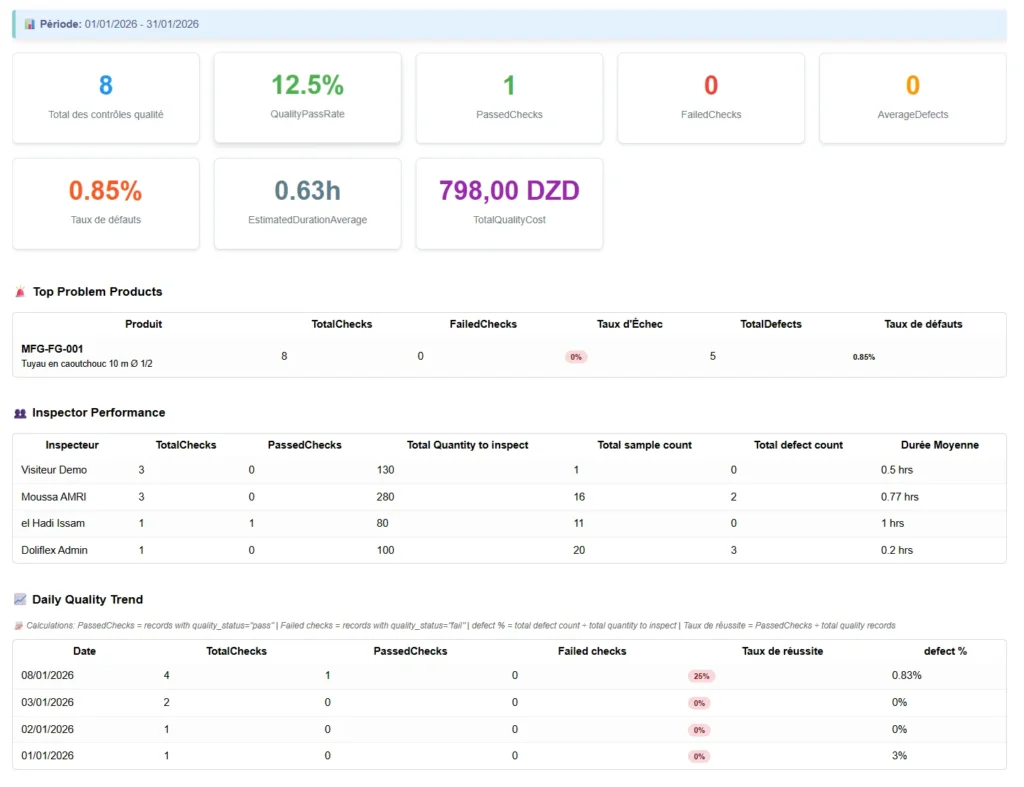Sort by Total Quantity to inspect header

tap(467, 445)
